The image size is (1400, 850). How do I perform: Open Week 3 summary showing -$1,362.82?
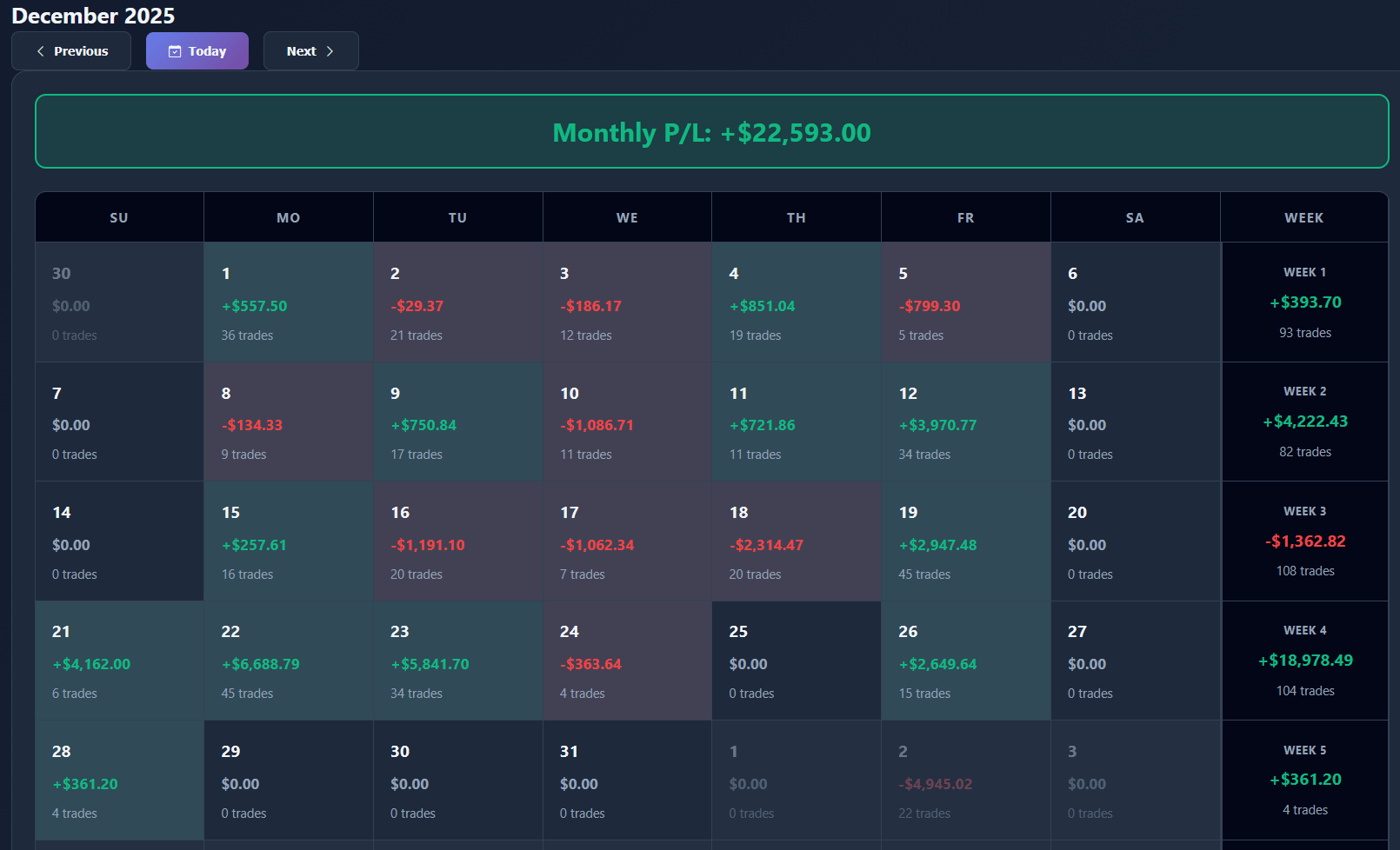[x=1304, y=541]
